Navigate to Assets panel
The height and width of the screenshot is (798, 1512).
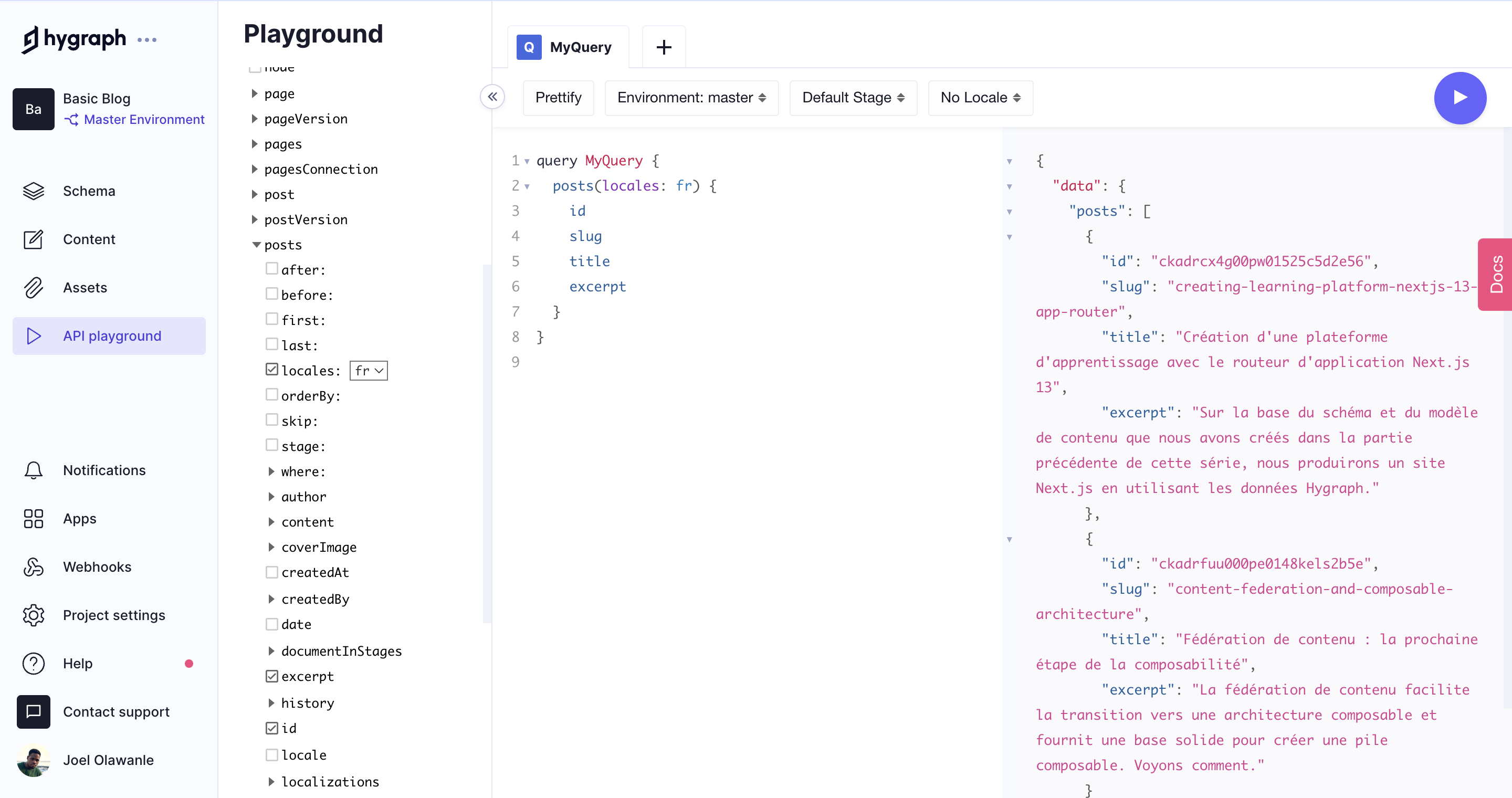(84, 287)
